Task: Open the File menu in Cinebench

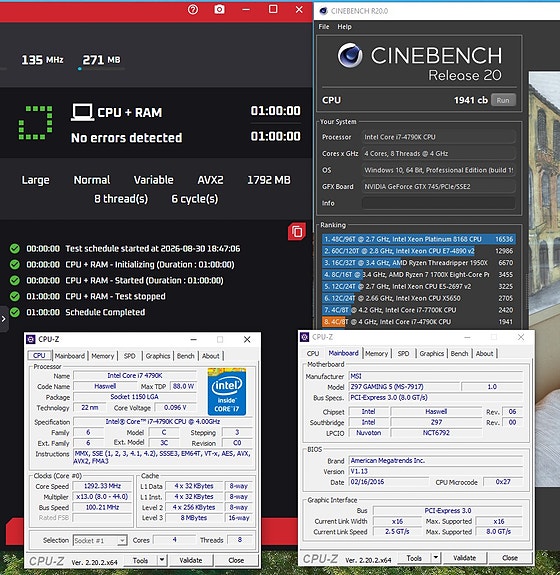Action: tap(324, 27)
